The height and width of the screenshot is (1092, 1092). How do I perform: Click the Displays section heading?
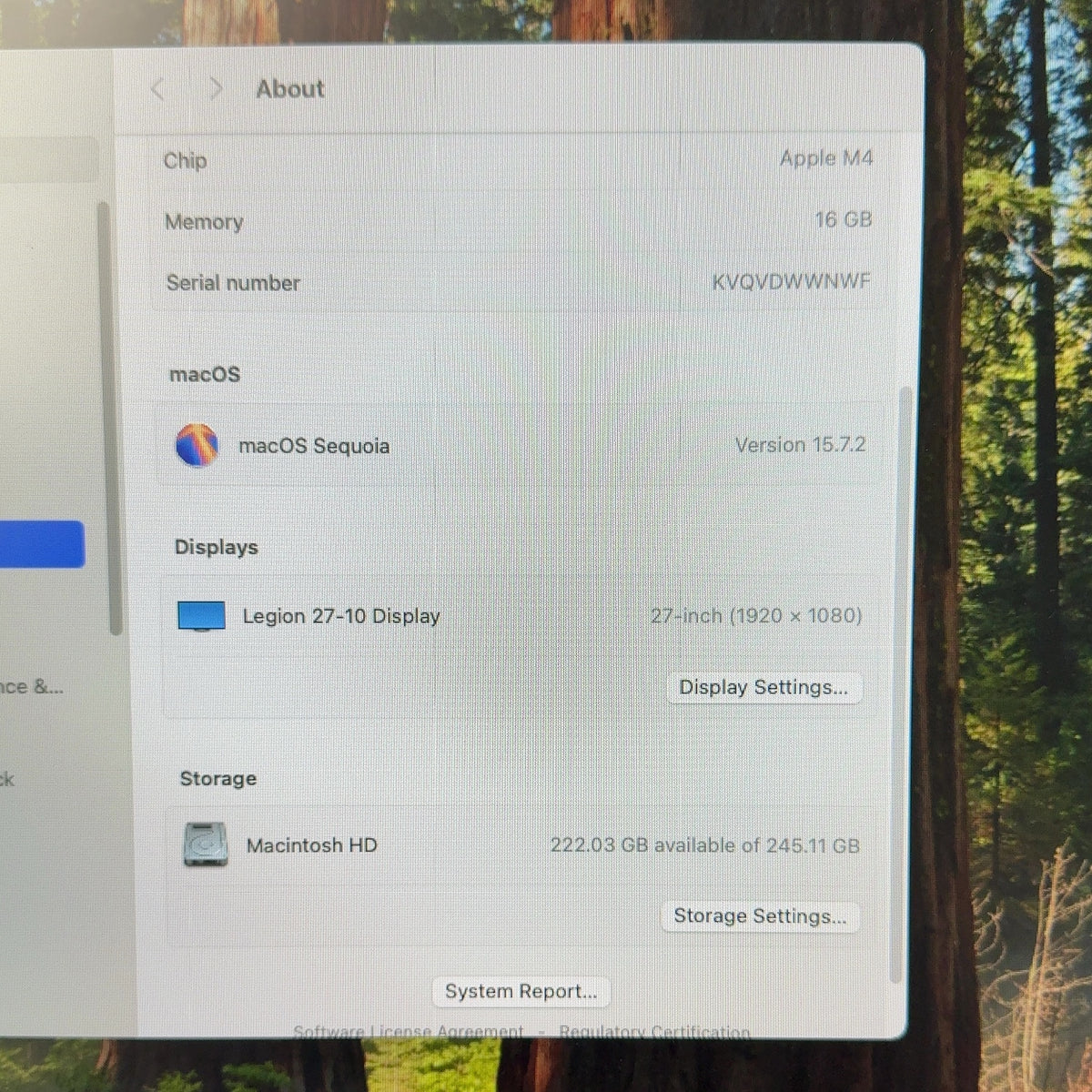pyautogui.click(x=217, y=547)
